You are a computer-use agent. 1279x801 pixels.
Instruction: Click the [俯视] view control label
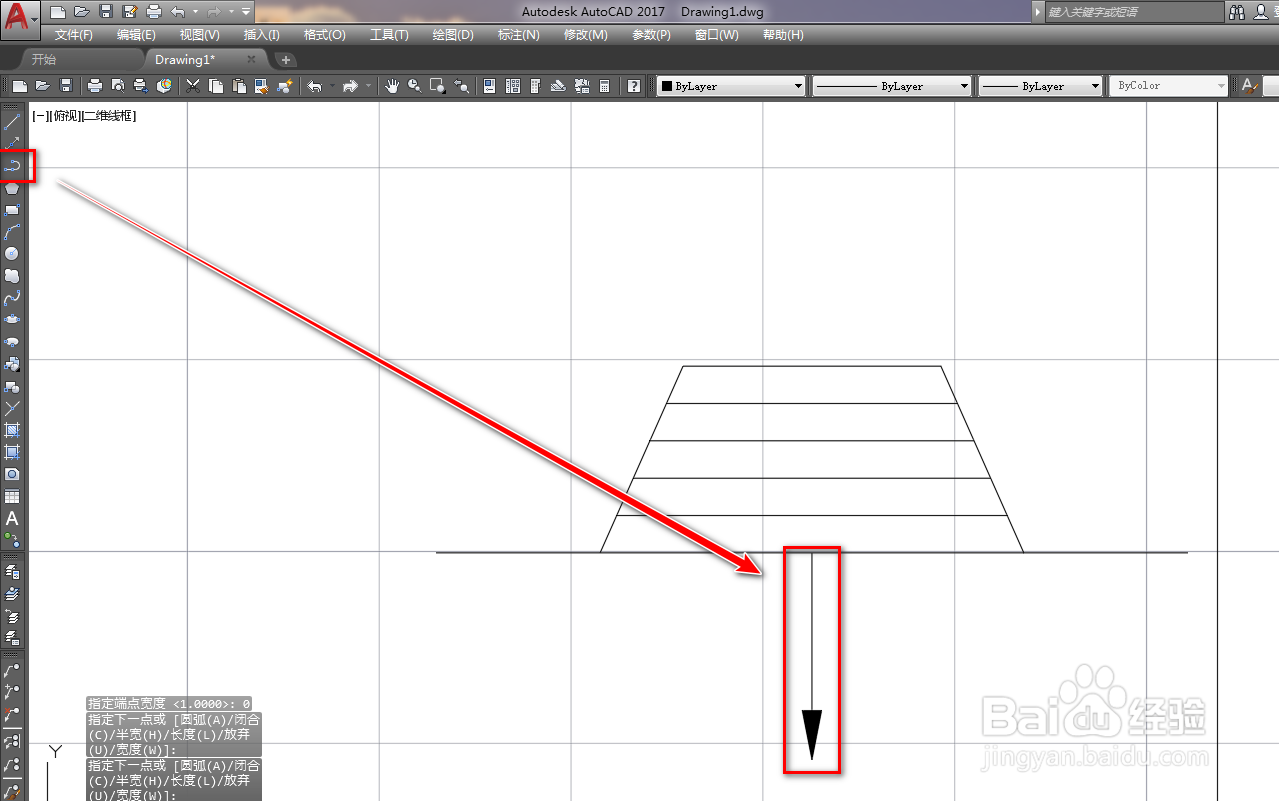click(x=63, y=116)
